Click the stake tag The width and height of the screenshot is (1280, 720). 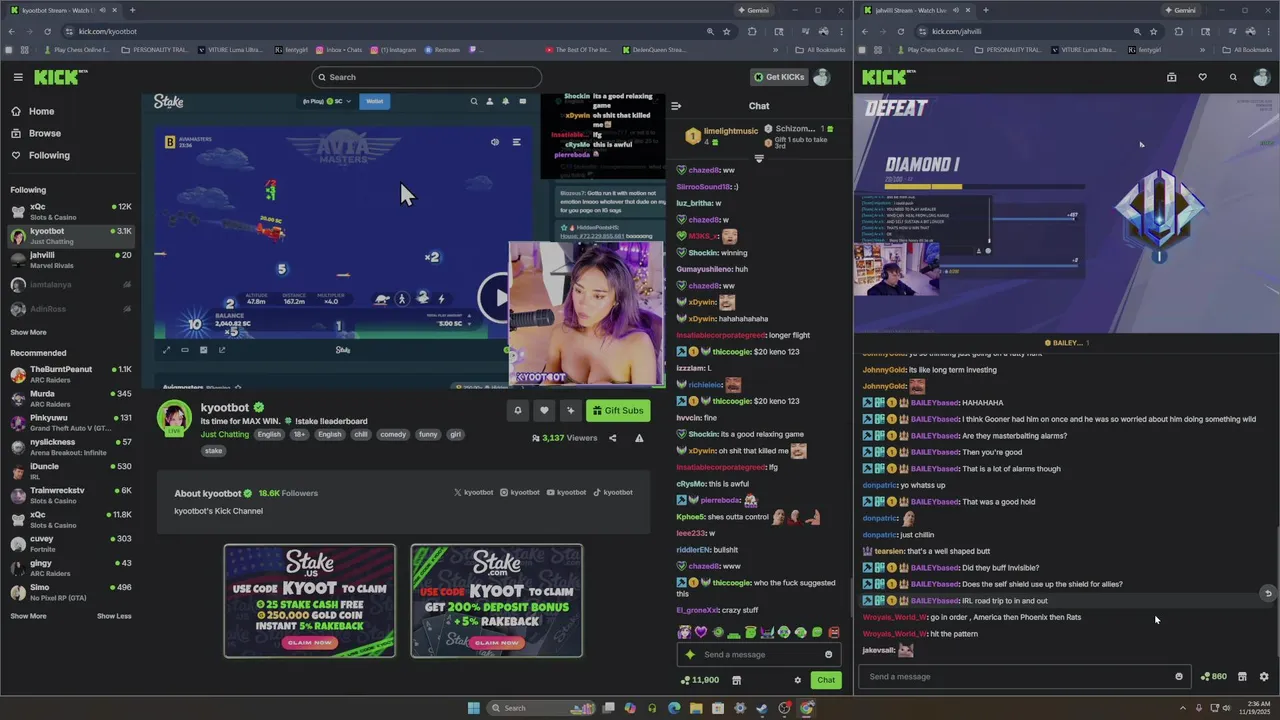click(213, 450)
